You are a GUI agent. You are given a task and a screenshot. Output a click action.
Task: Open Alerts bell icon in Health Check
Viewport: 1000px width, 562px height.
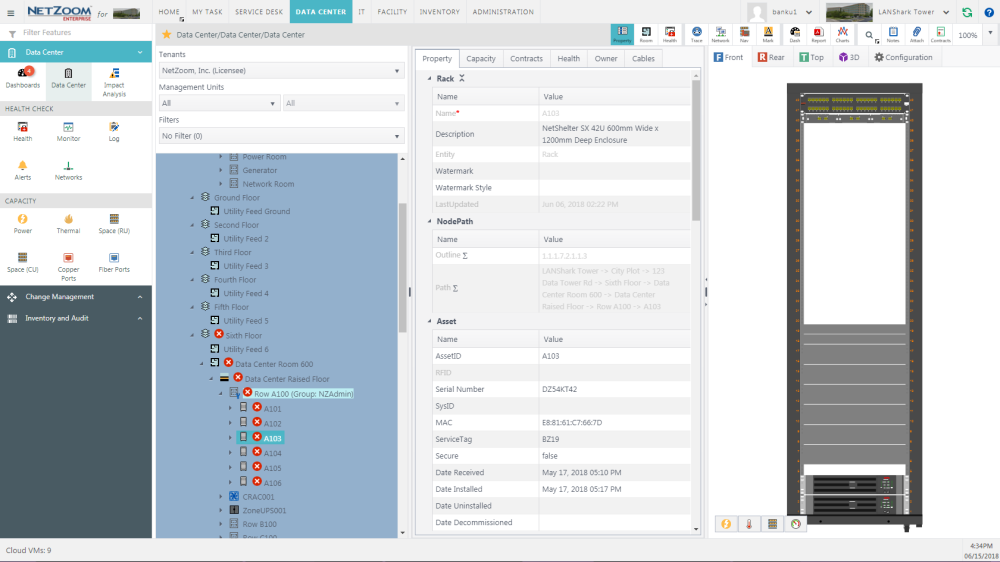click(x=22, y=170)
